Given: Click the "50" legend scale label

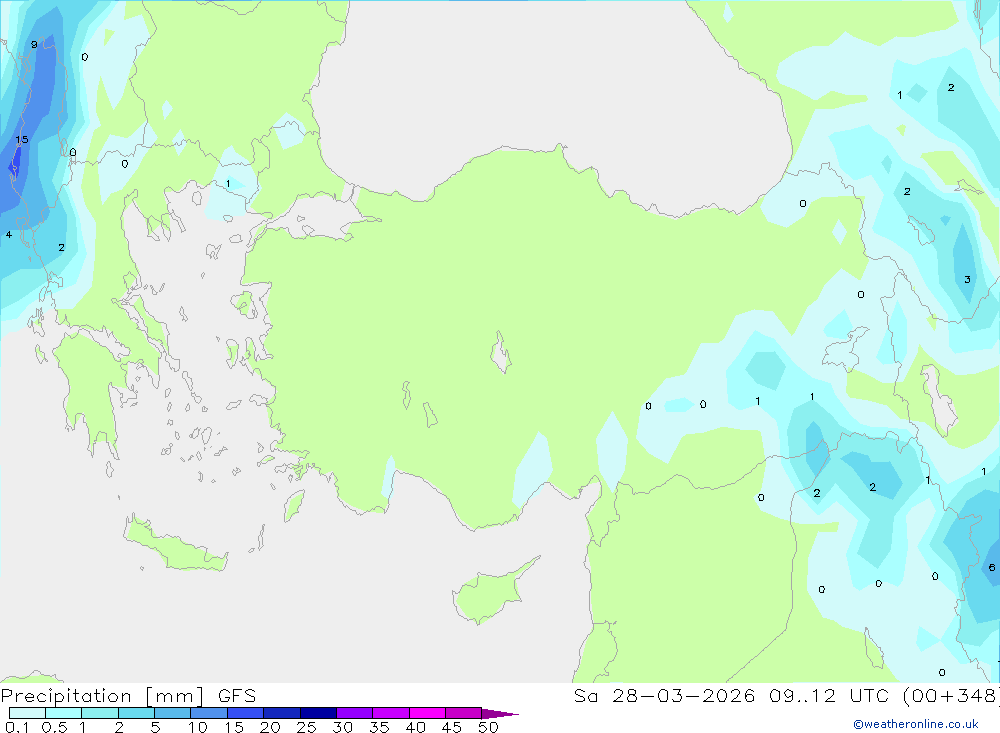Looking at the screenshot, I should (x=489, y=727).
